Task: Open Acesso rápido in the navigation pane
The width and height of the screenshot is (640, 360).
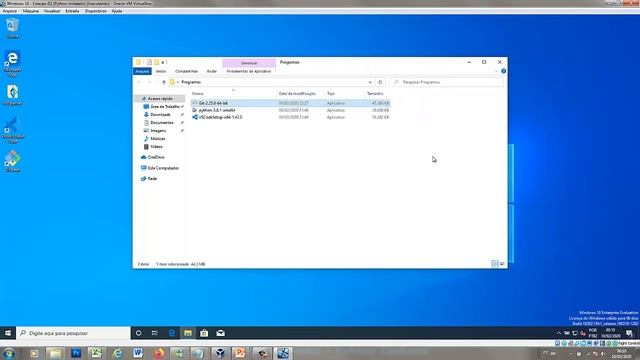Action: coord(160,99)
